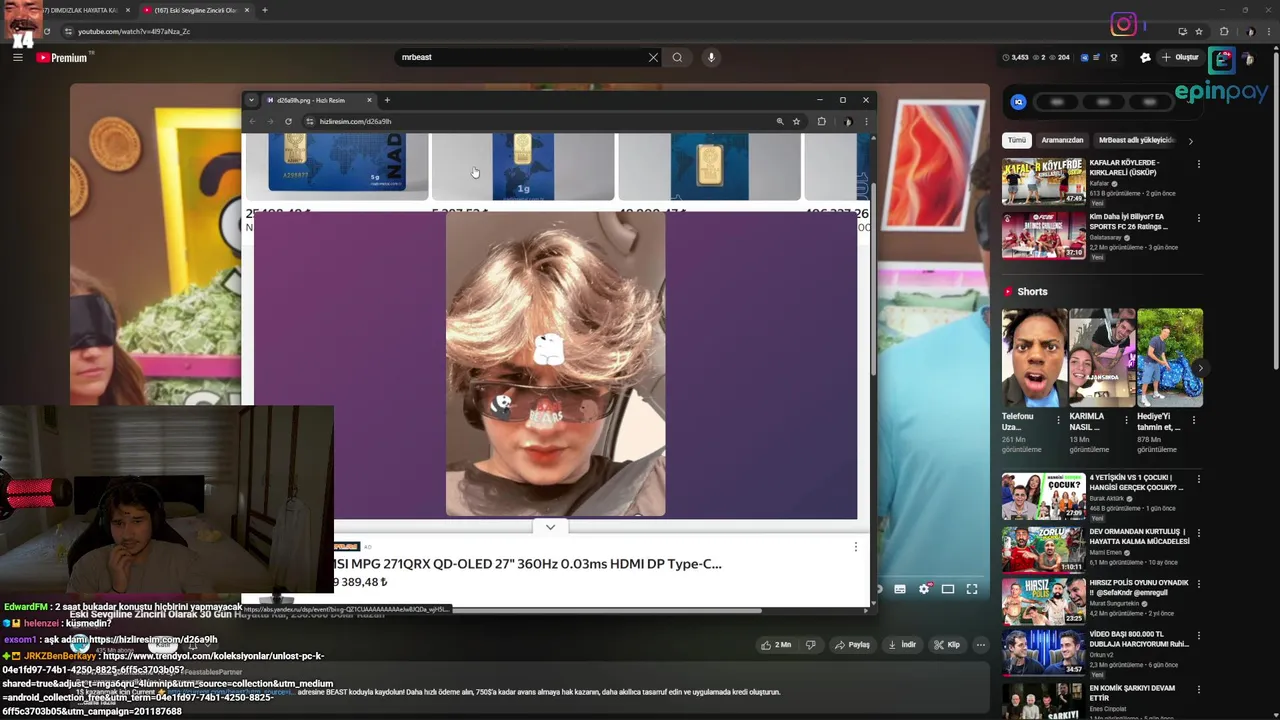Viewport: 1280px width, 720px height.
Task: Open new tab in main Chrome window
Action: coord(264,10)
